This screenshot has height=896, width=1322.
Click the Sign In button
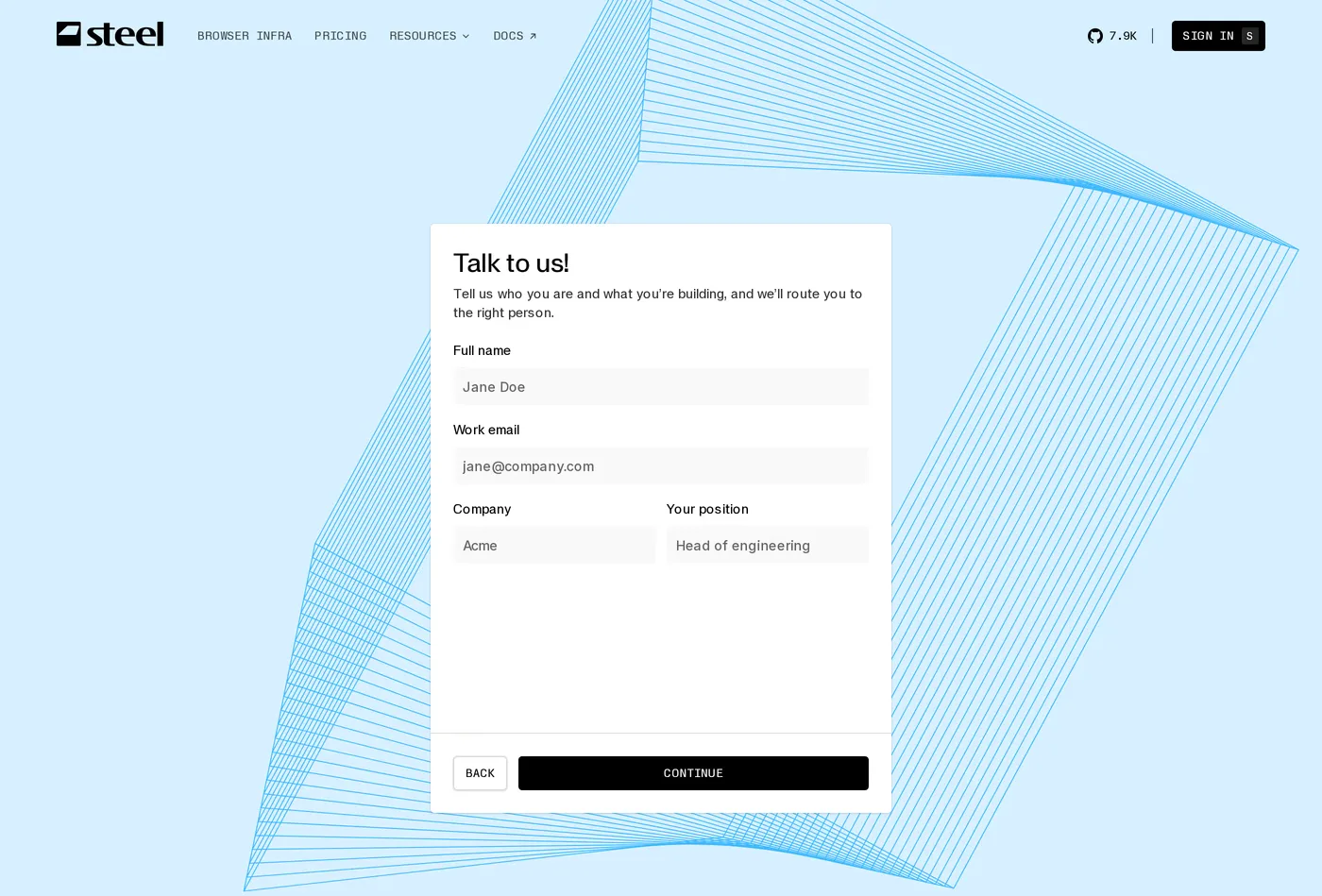pyautogui.click(x=1218, y=36)
